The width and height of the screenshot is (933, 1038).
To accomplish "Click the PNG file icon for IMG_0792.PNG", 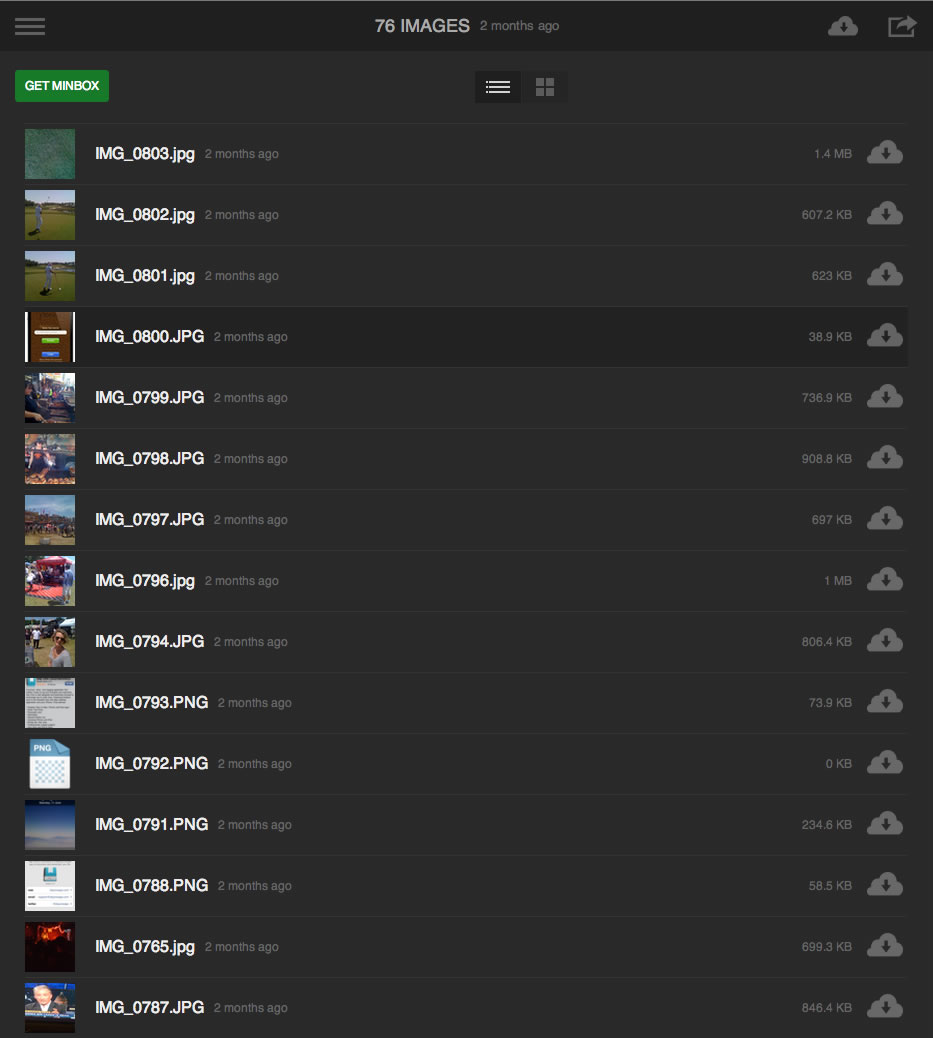I will point(50,764).
